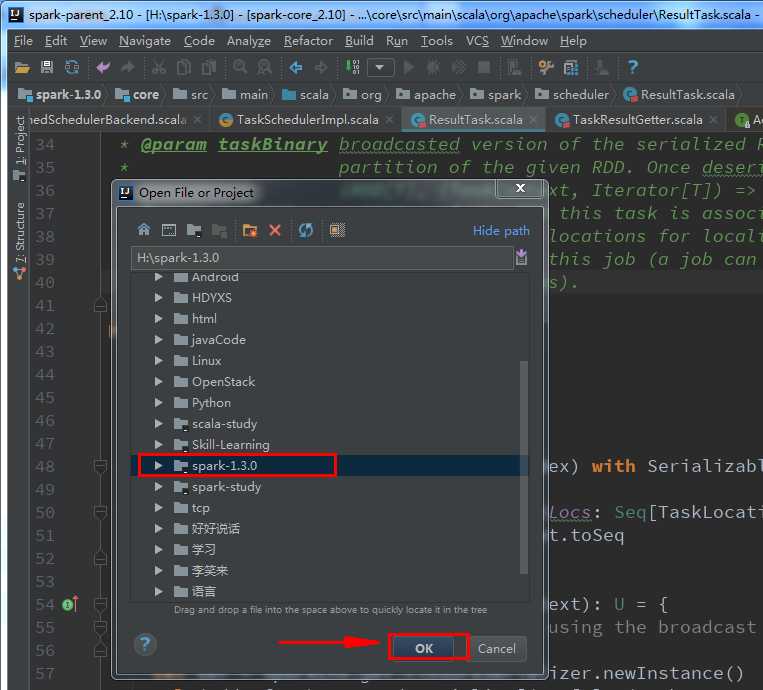The width and height of the screenshot is (763, 690).
Task: Click the Hide path link
Action: point(501,231)
